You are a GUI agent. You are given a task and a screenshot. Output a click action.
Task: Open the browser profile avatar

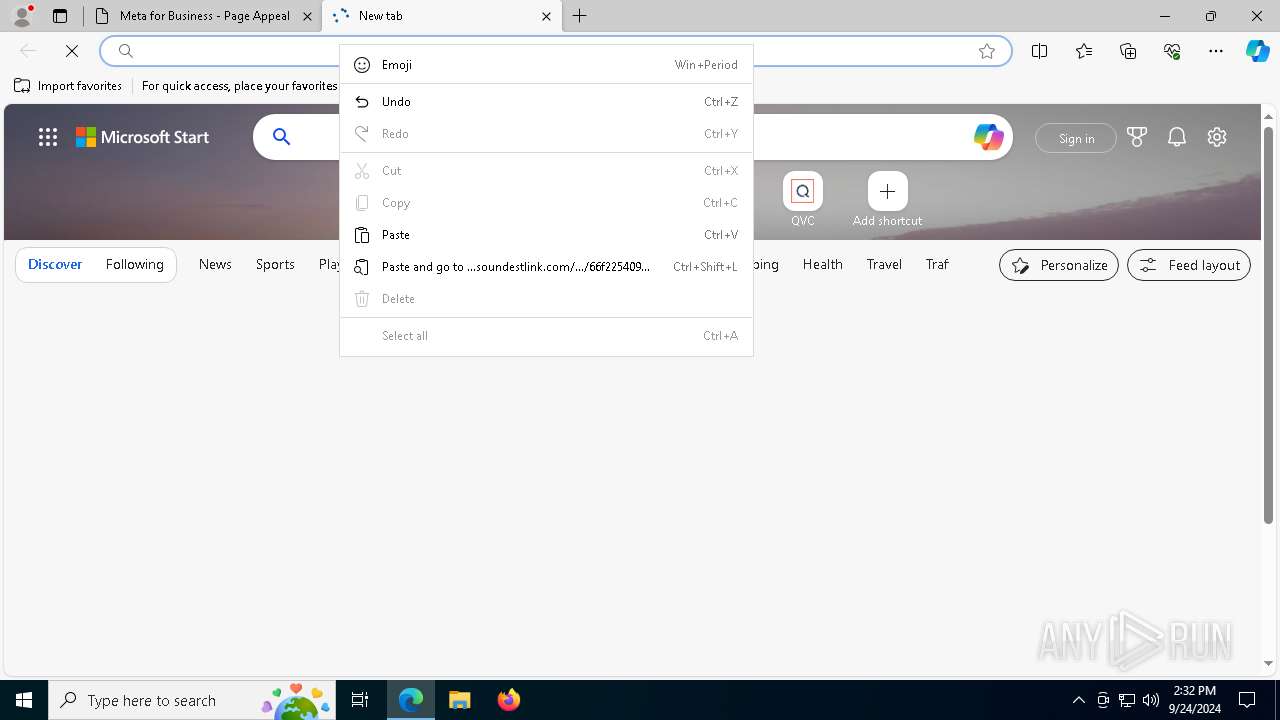(22, 15)
